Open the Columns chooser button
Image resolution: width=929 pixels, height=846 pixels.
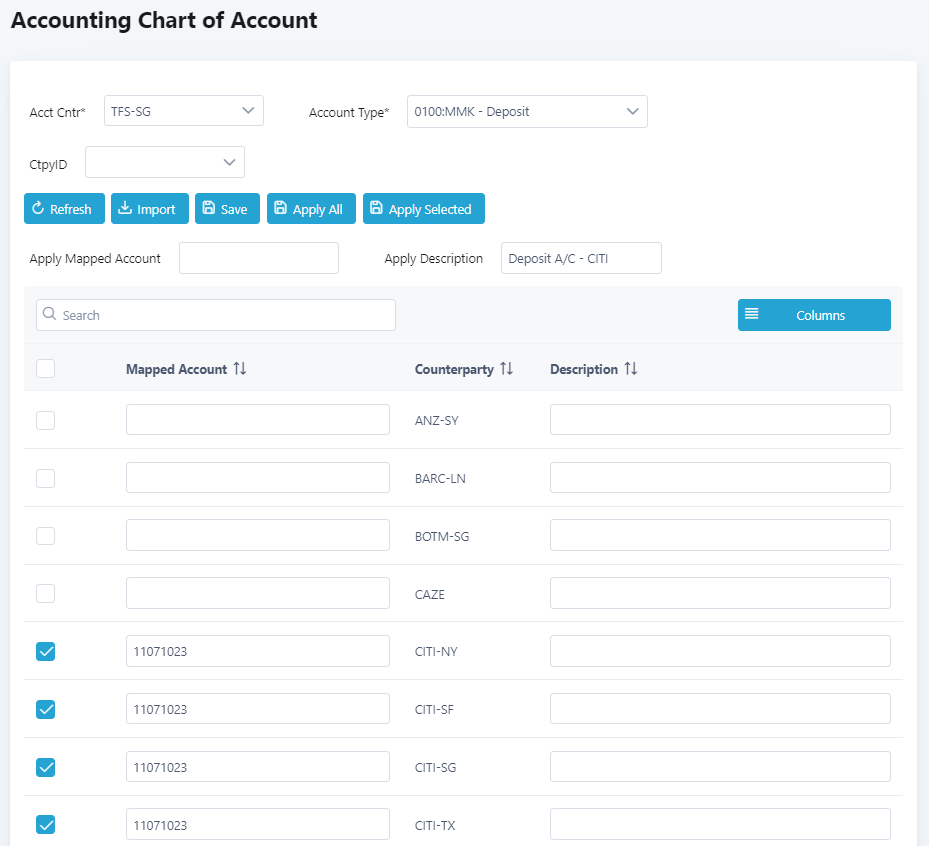pos(813,315)
